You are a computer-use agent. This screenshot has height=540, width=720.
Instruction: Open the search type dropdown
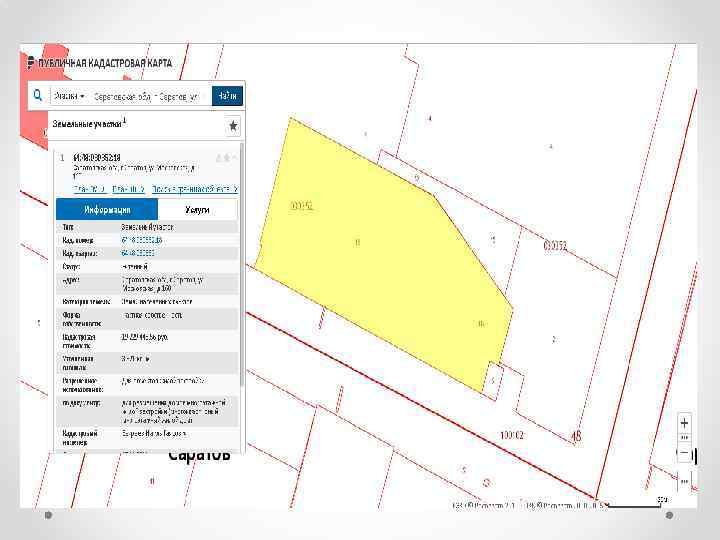[69, 96]
